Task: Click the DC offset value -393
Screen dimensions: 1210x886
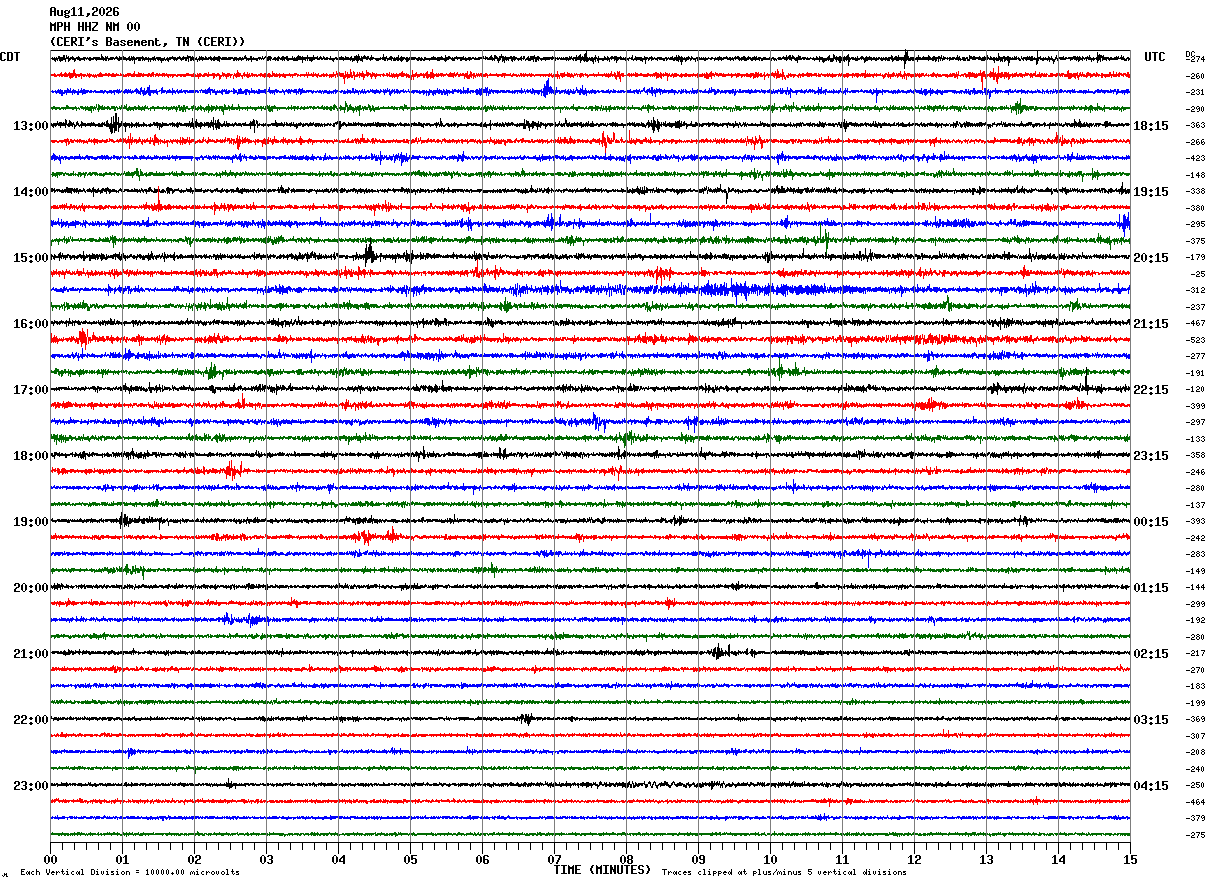Action: coord(1195,522)
